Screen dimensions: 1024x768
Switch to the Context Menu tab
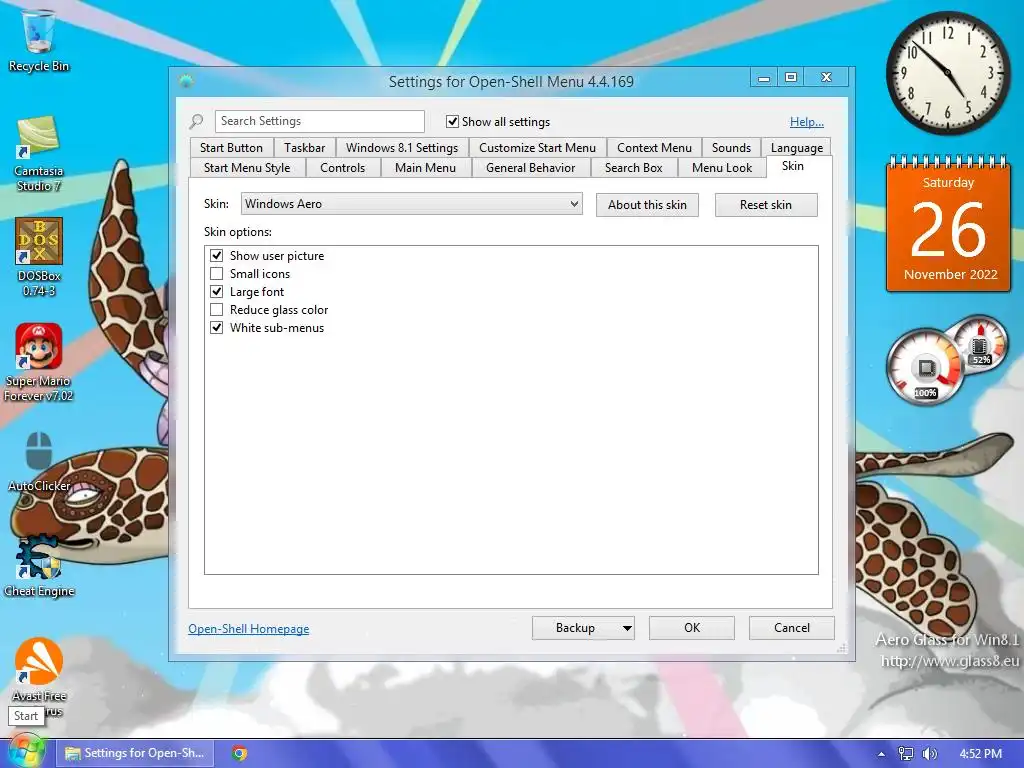(x=654, y=148)
